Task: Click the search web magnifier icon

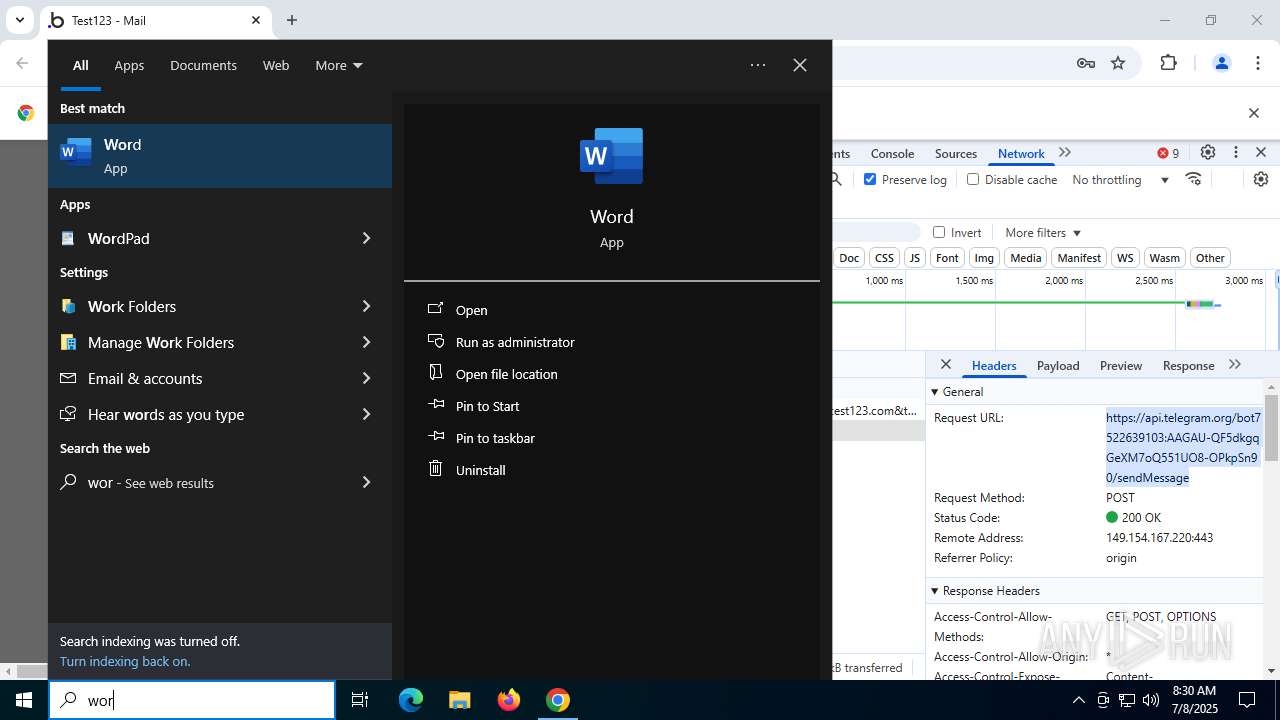Action: (x=68, y=482)
